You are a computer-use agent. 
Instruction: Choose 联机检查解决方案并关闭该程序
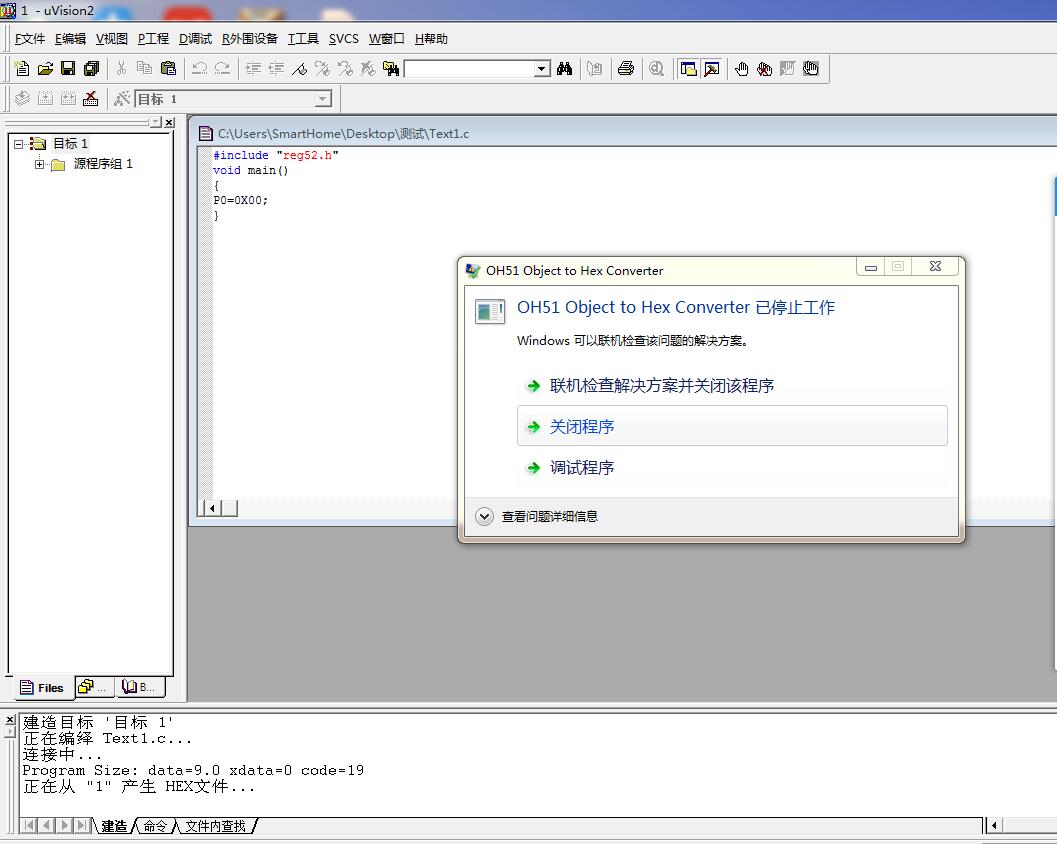[x=732, y=386]
